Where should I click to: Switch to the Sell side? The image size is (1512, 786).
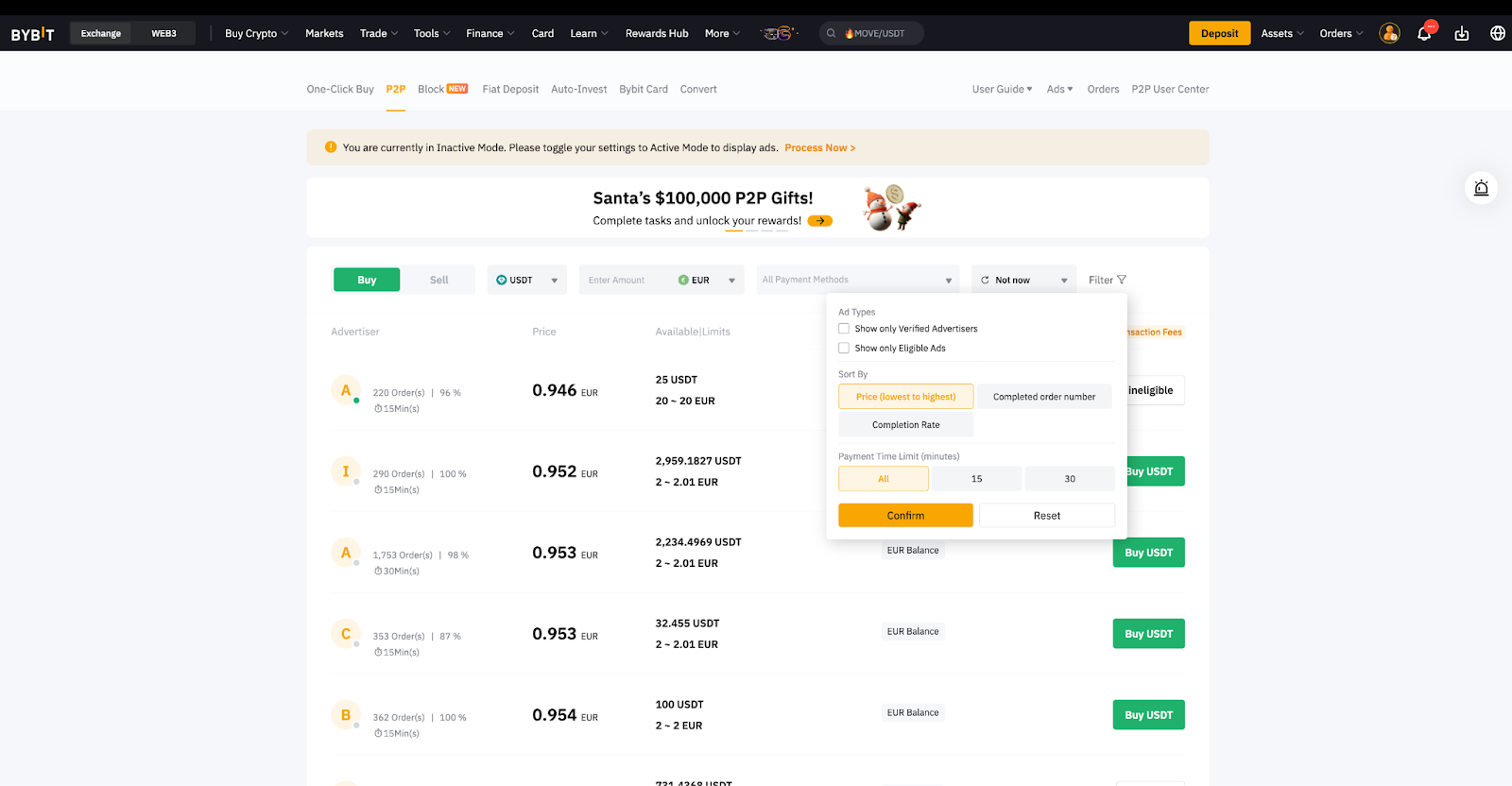pyautogui.click(x=439, y=280)
